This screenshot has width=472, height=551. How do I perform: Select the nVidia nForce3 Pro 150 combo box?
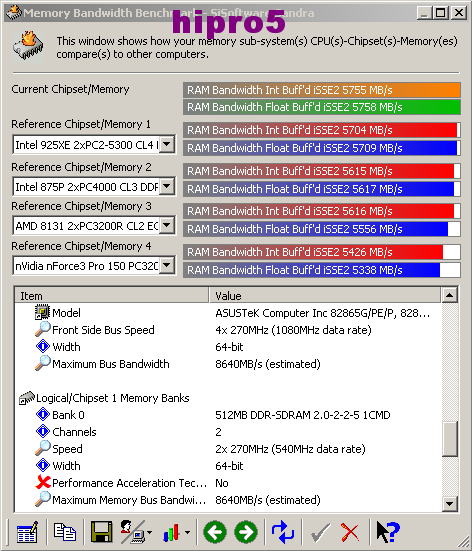pyautogui.click(x=94, y=265)
